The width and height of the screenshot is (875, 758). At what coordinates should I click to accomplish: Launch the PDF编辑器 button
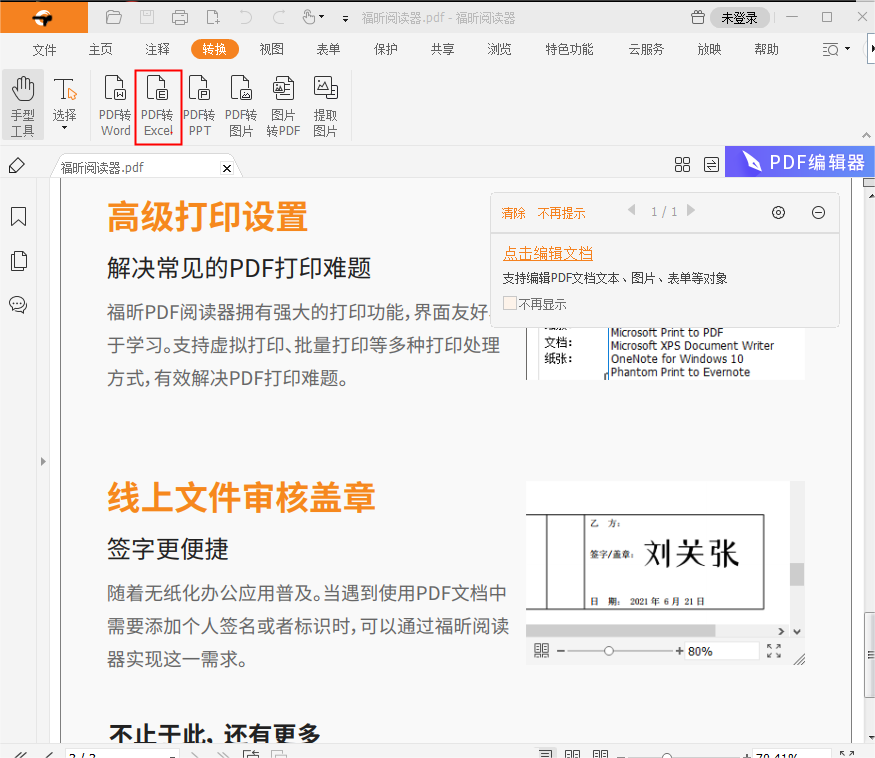[x=802, y=161]
